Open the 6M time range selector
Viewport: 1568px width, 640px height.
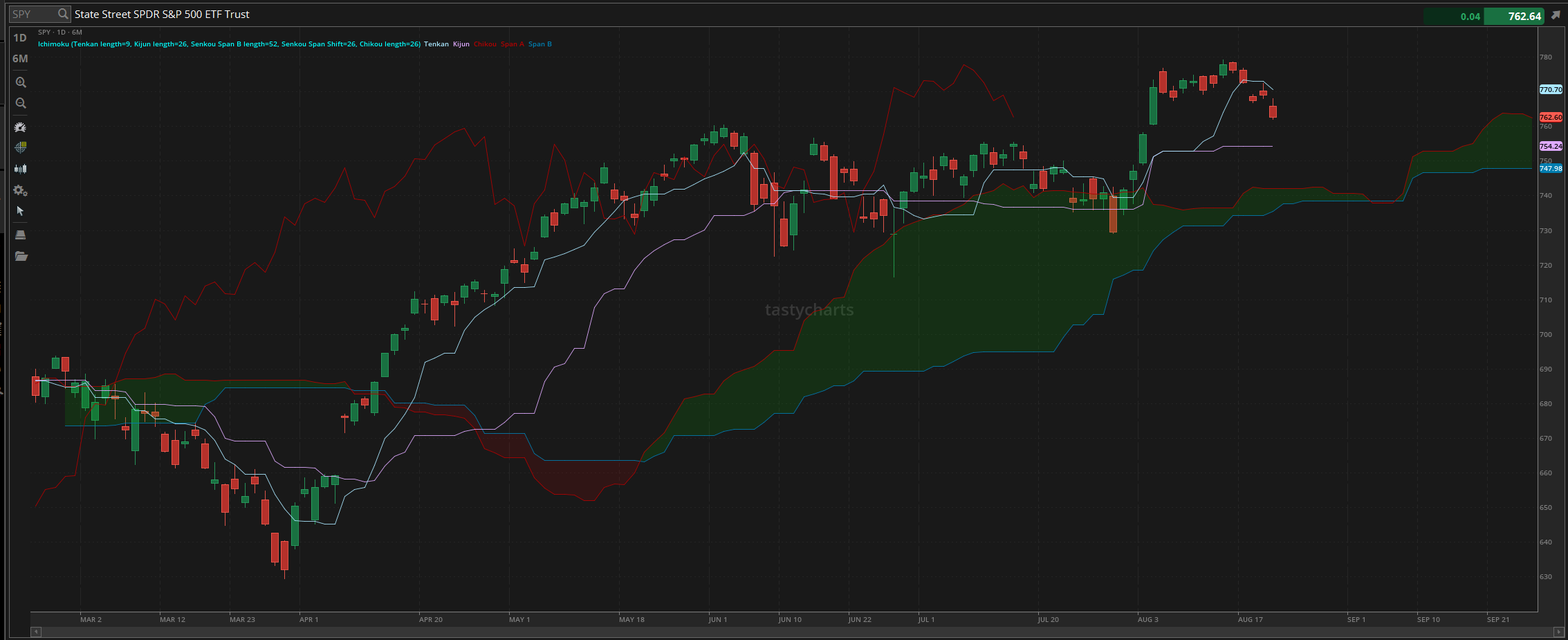[20, 59]
